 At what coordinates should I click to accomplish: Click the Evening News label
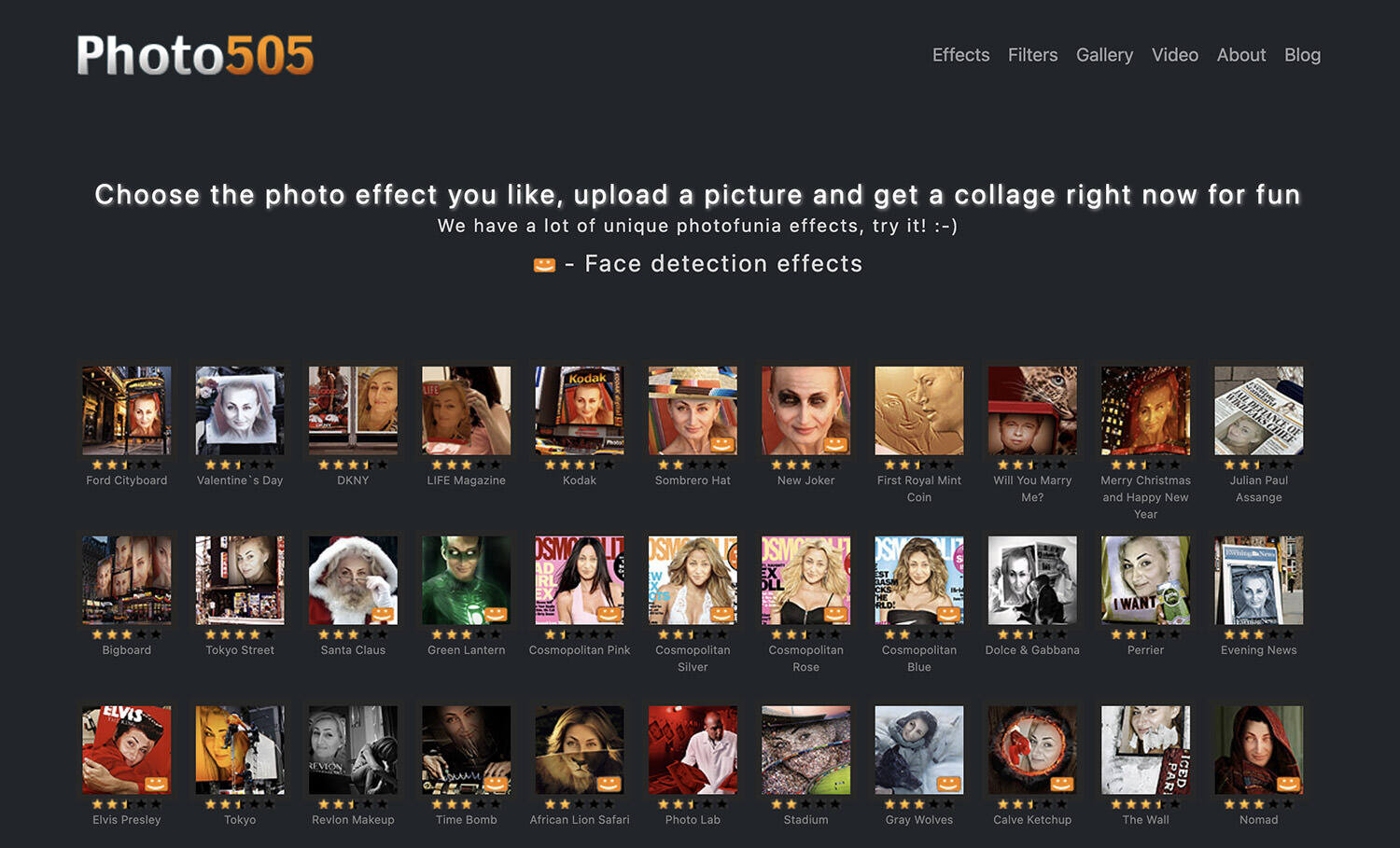point(1258,650)
